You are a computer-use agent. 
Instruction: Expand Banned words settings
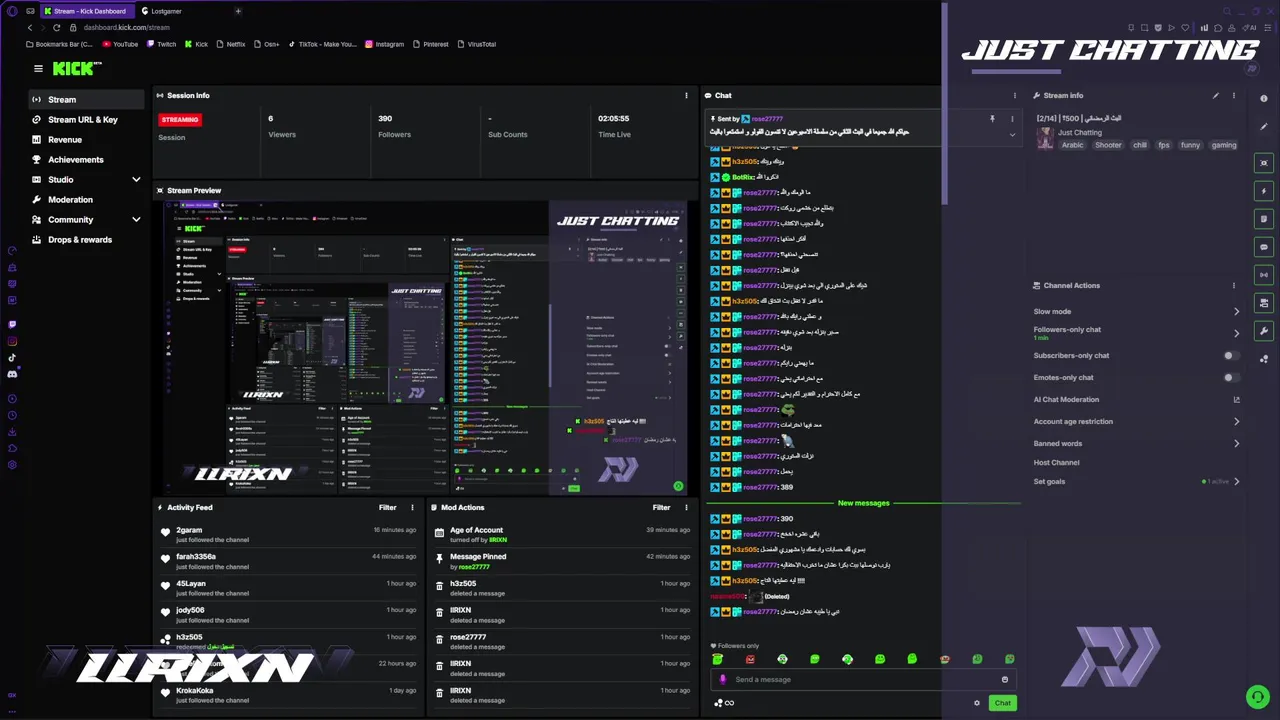1237,444
